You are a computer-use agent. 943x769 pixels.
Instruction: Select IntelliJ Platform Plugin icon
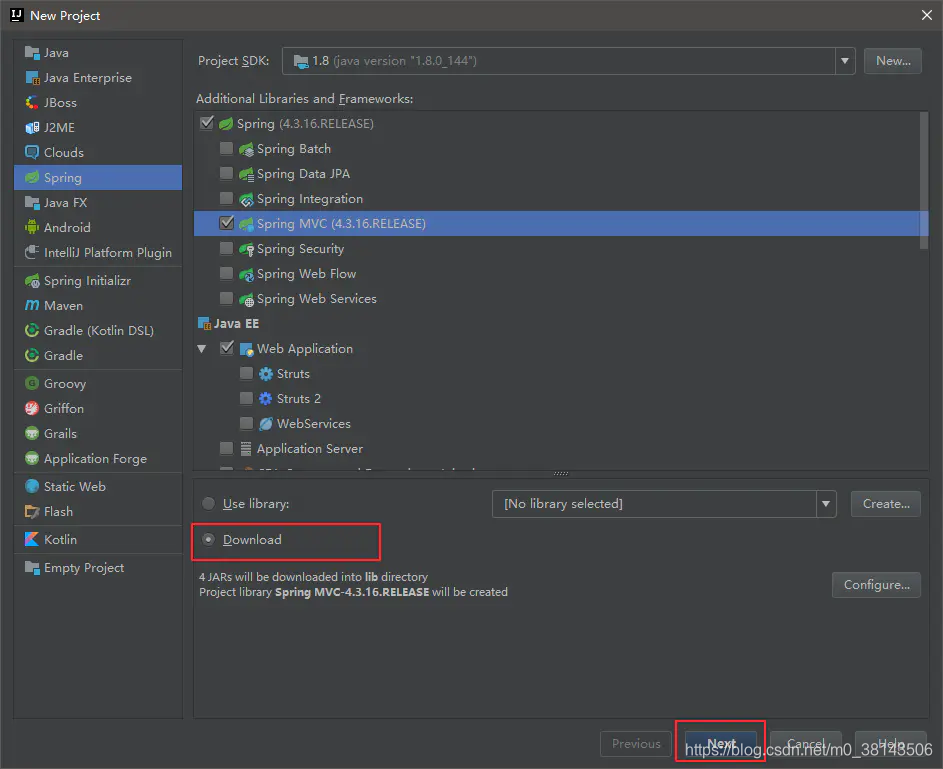[32, 253]
